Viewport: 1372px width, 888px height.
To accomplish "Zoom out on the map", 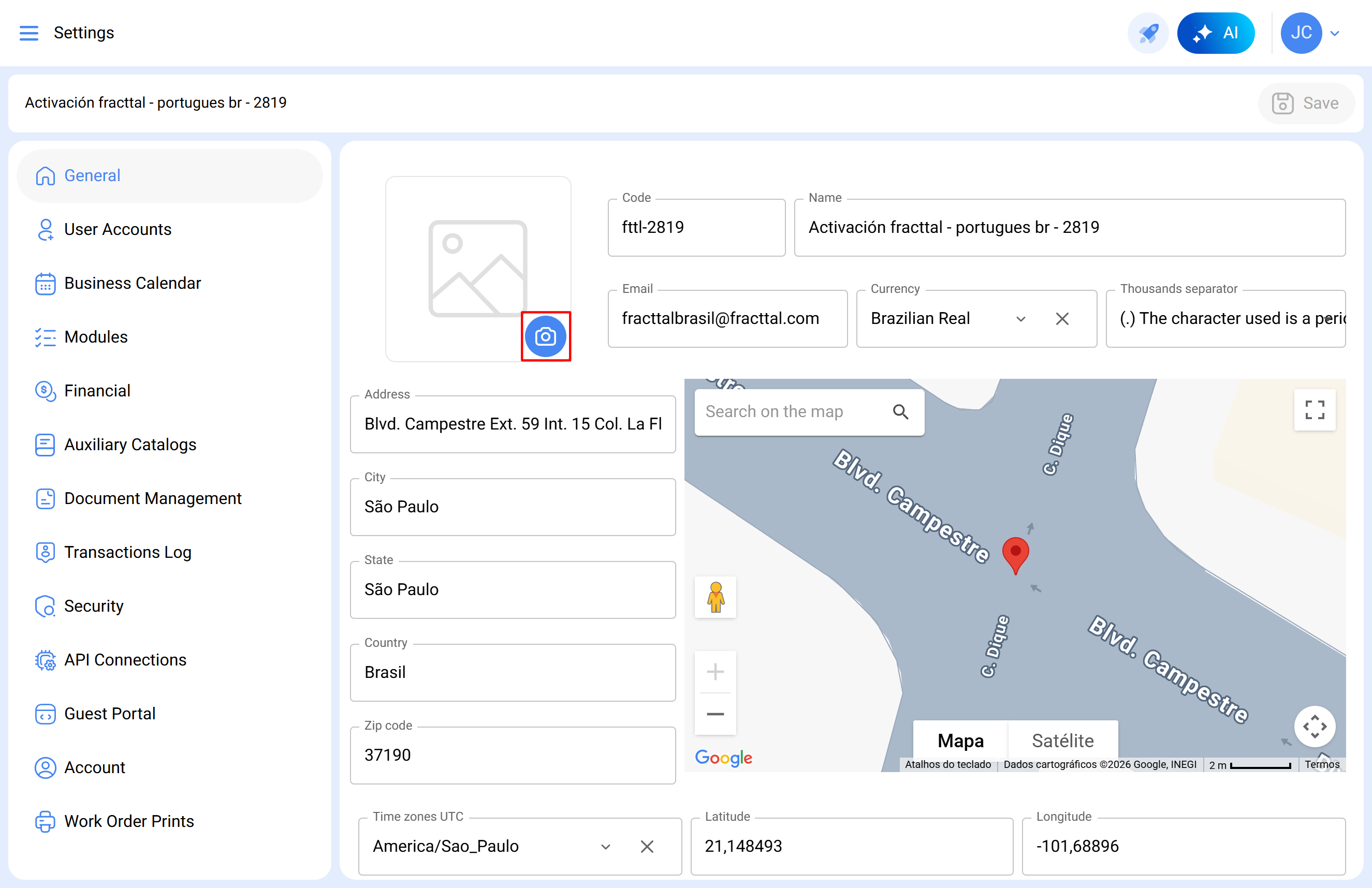I will [x=715, y=714].
